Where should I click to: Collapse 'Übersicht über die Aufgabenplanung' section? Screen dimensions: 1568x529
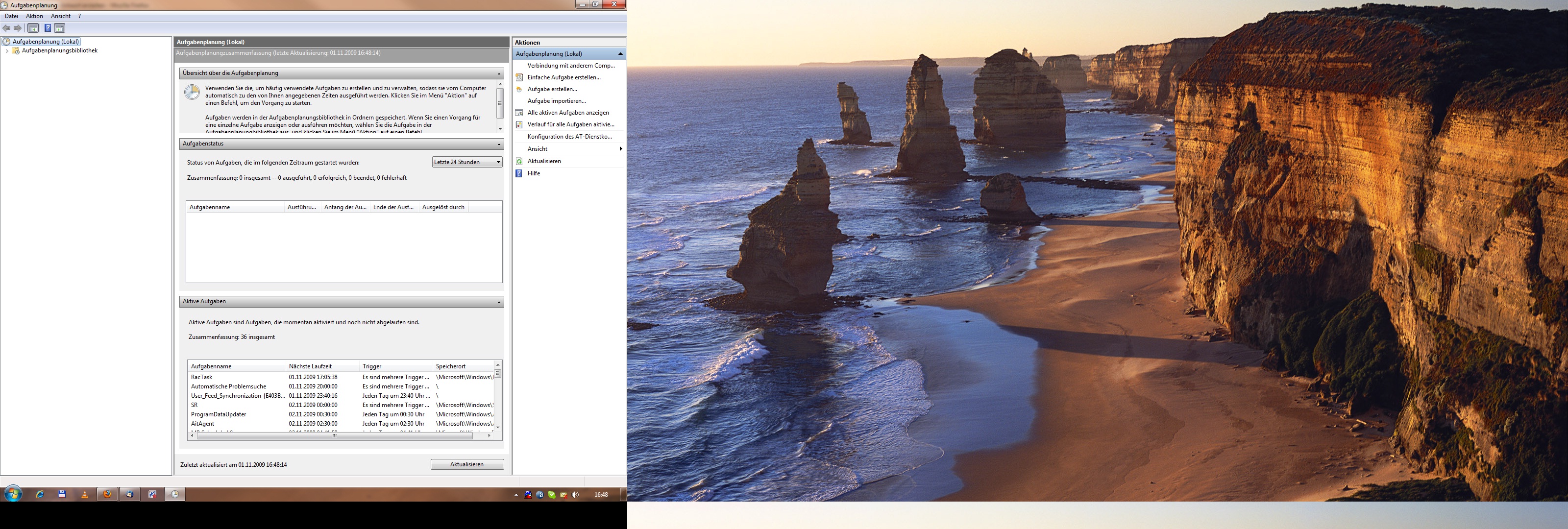tap(498, 73)
